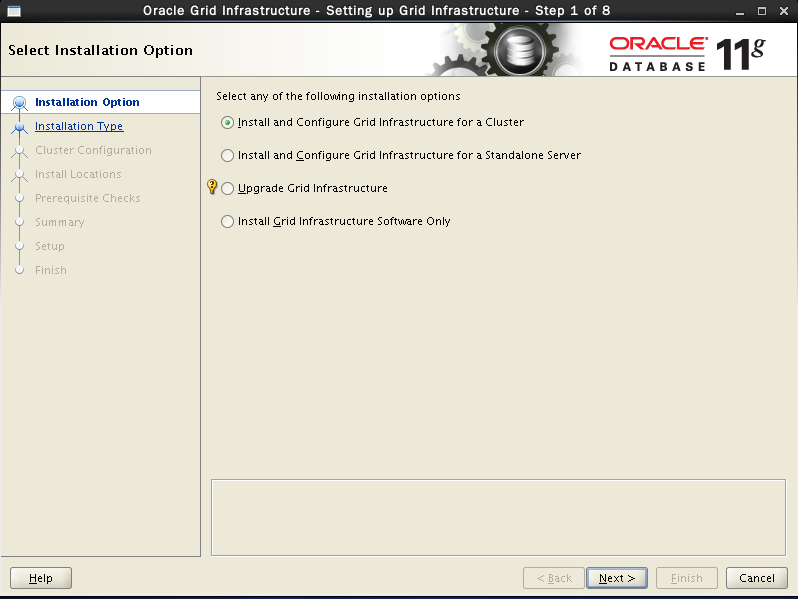This screenshot has width=798, height=599.
Task: Open Help for this installation step
Action: point(41,578)
